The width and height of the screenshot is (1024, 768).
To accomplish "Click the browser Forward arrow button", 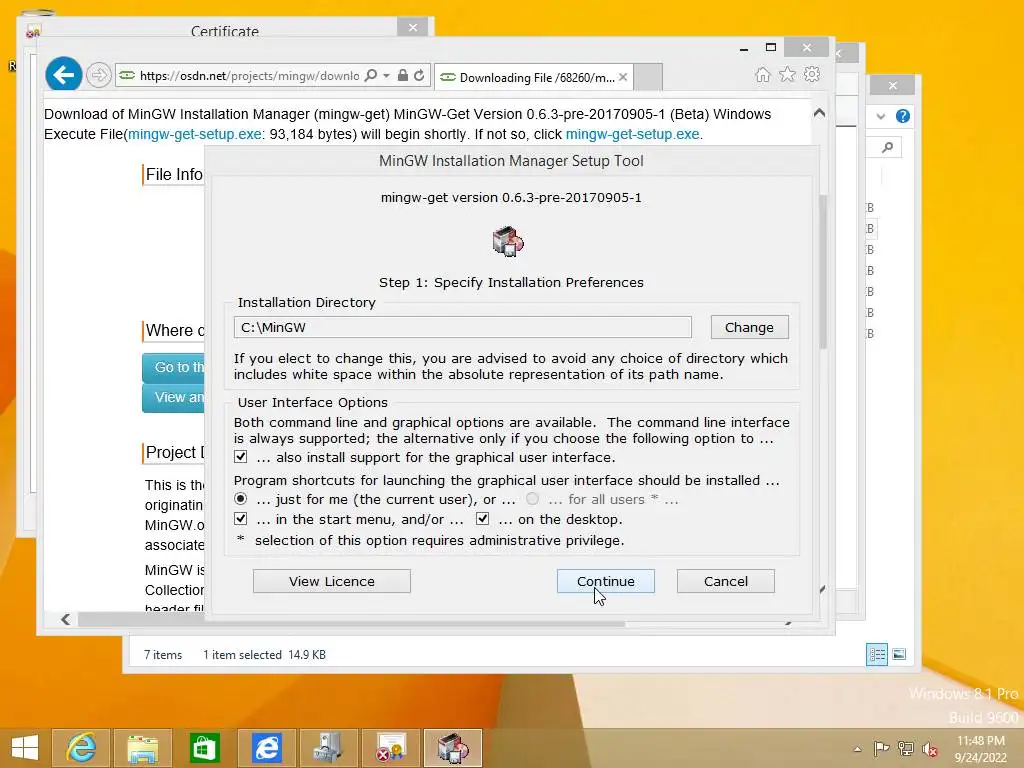I will (x=99, y=75).
